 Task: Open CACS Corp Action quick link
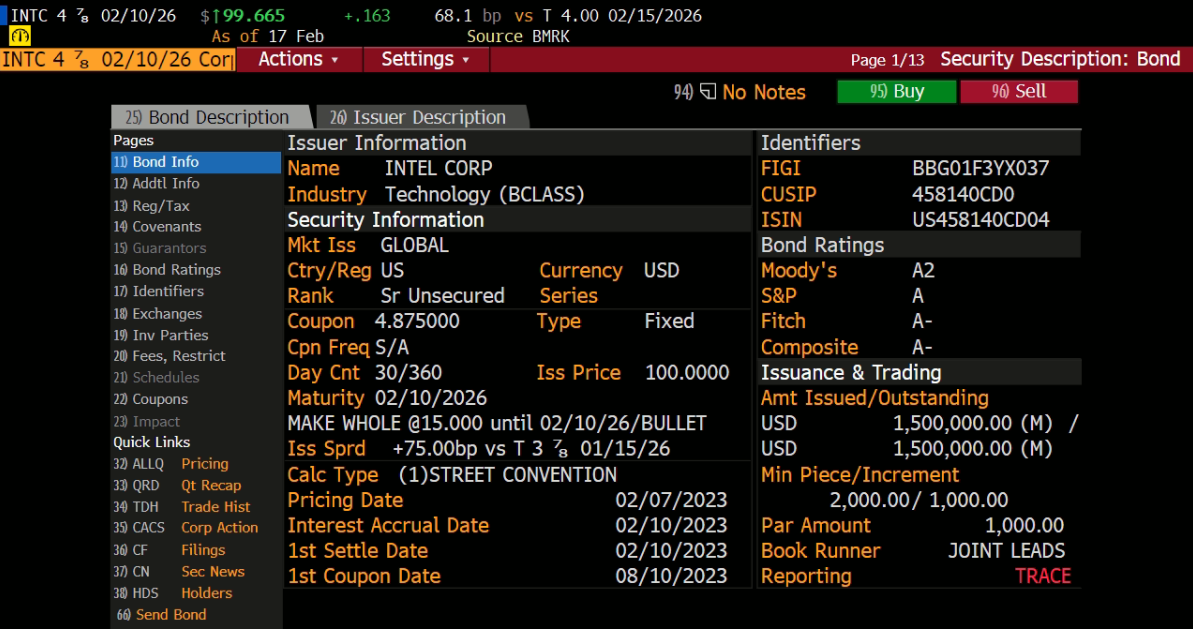click(185, 528)
